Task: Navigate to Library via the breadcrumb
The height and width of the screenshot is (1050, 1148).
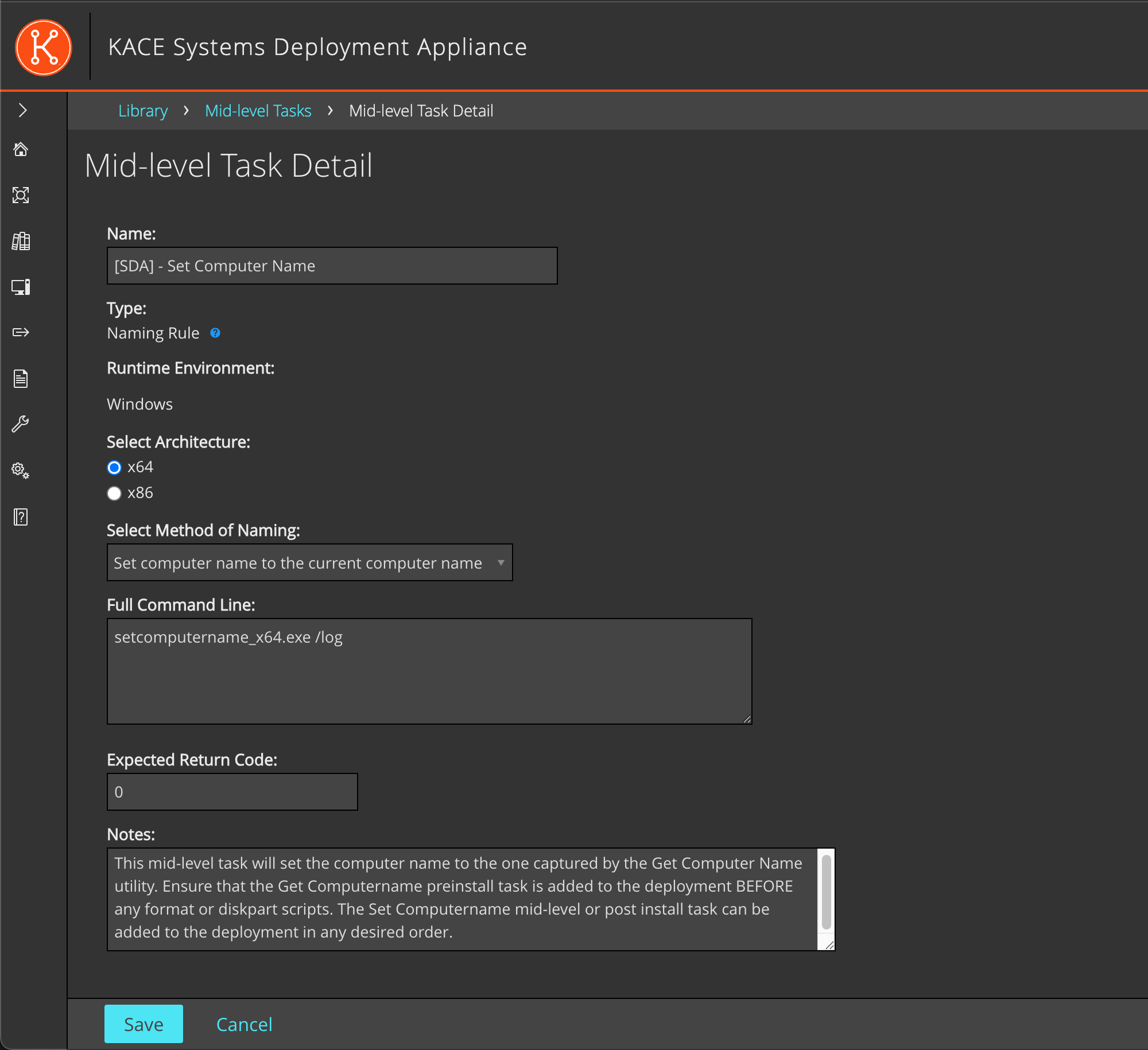Action: (142, 110)
